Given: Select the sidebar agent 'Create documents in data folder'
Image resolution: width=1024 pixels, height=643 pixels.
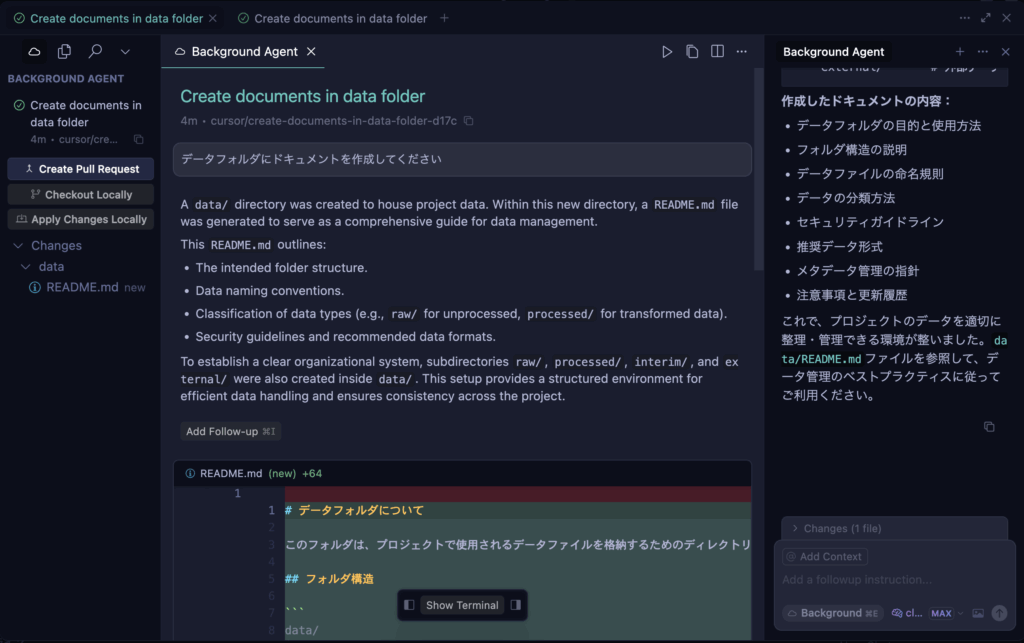Looking at the screenshot, I should (81, 121).
